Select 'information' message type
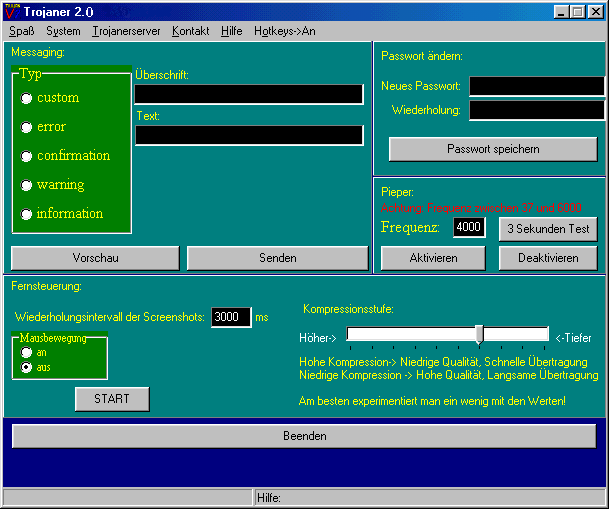Image resolution: width=609 pixels, height=509 pixels. 27,214
